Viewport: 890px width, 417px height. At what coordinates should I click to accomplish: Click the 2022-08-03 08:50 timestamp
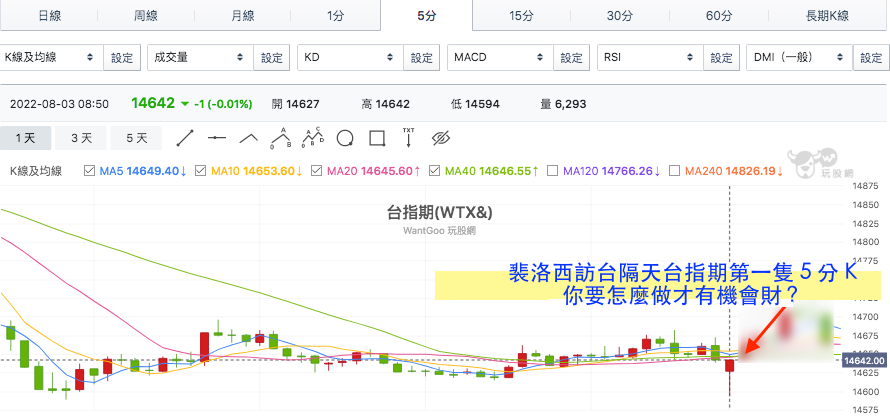pos(60,104)
